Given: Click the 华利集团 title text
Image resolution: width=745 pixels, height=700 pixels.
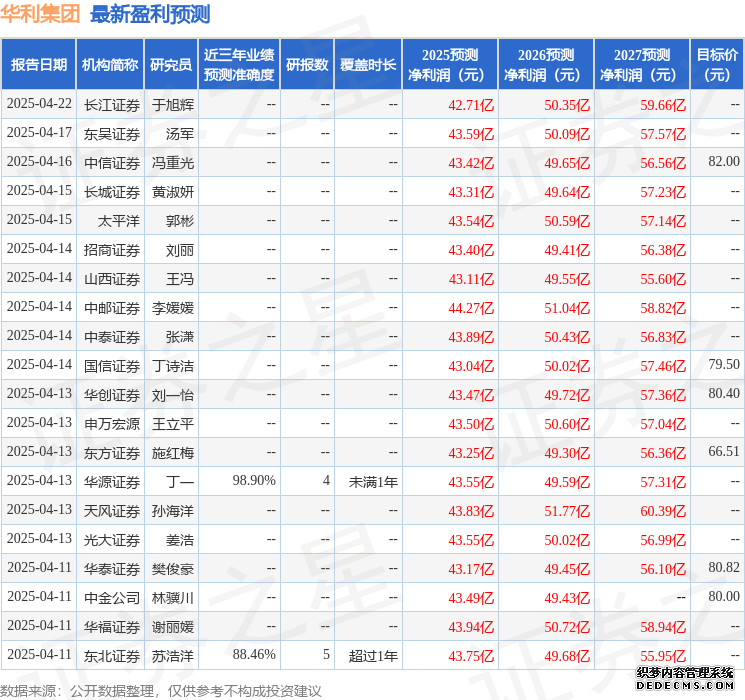Looking at the screenshot, I should [x=40, y=14].
